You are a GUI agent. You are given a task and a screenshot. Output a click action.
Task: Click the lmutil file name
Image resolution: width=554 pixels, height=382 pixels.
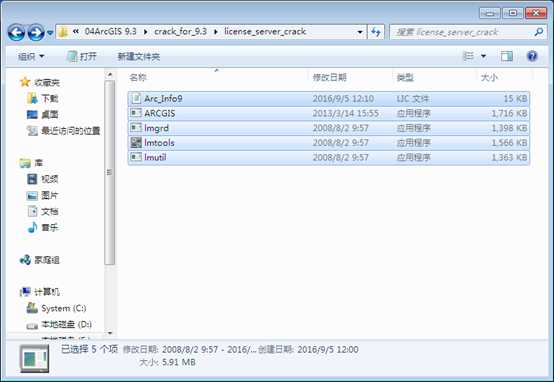point(155,157)
